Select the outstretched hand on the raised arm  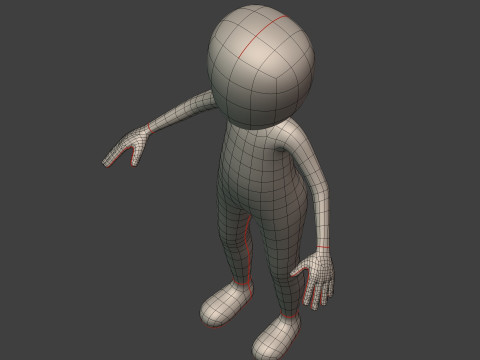pos(126,146)
